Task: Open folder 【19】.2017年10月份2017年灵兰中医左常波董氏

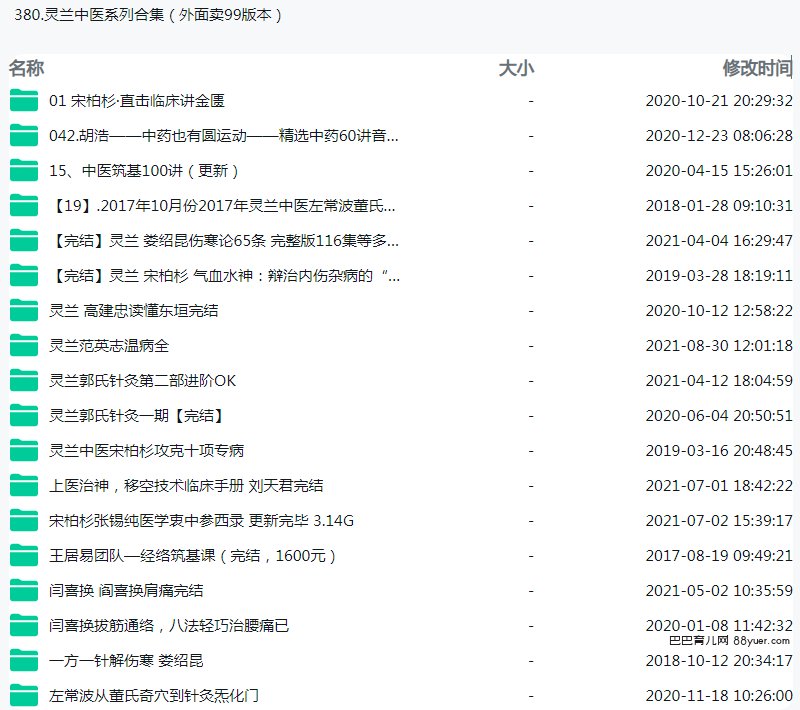Action: pos(222,206)
